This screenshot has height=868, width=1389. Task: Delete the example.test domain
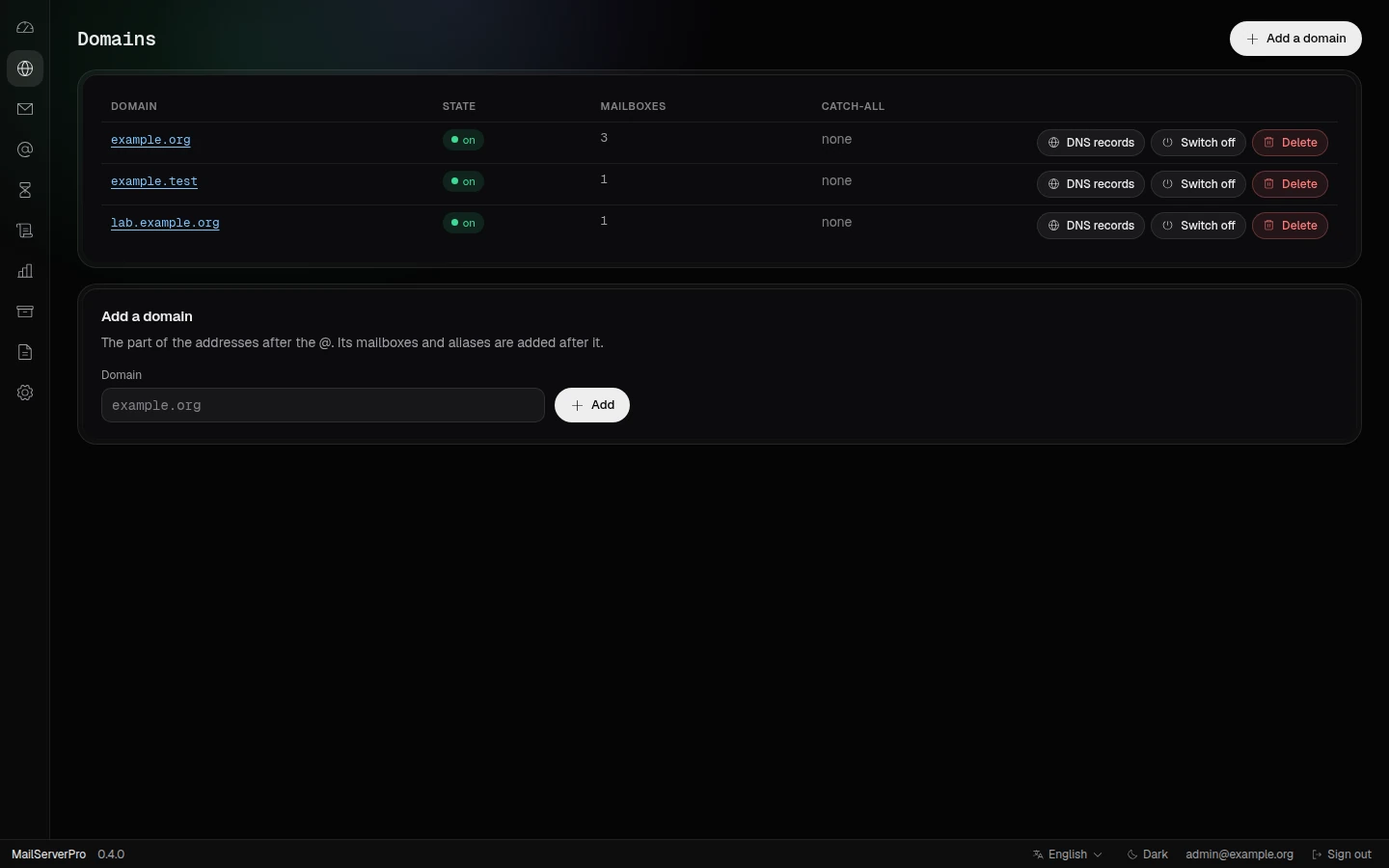point(1290,184)
